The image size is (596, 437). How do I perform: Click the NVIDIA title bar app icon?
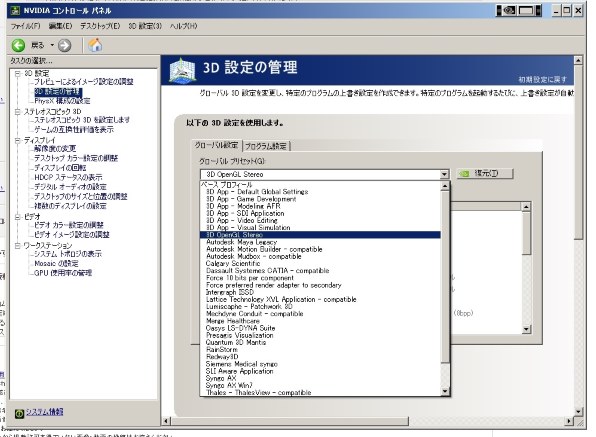coord(16,11)
